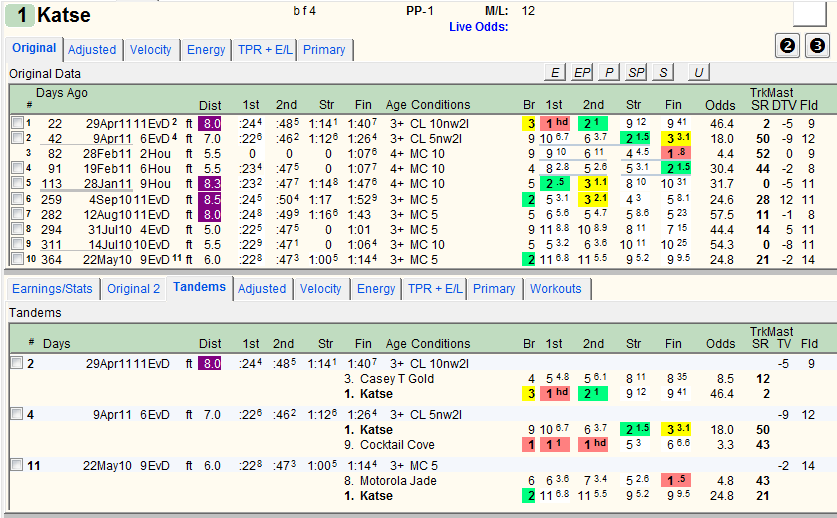This screenshot has height=518, width=837.
Task: Open the top Energy tab
Action: [x=206, y=50]
